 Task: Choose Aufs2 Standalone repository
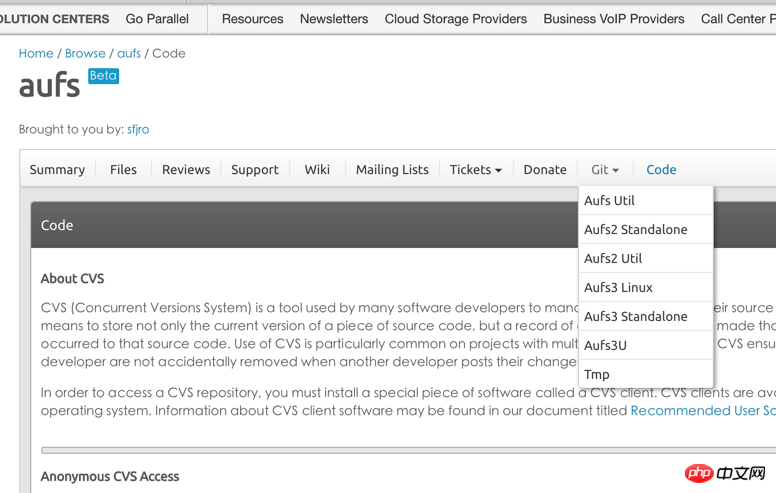tap(646, 229)
